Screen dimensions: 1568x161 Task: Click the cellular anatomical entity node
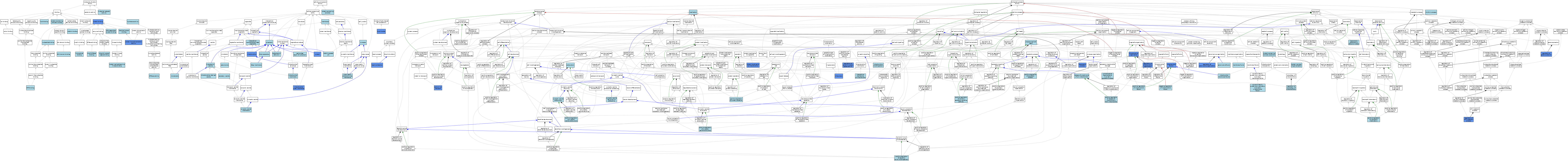coord(313,12)
